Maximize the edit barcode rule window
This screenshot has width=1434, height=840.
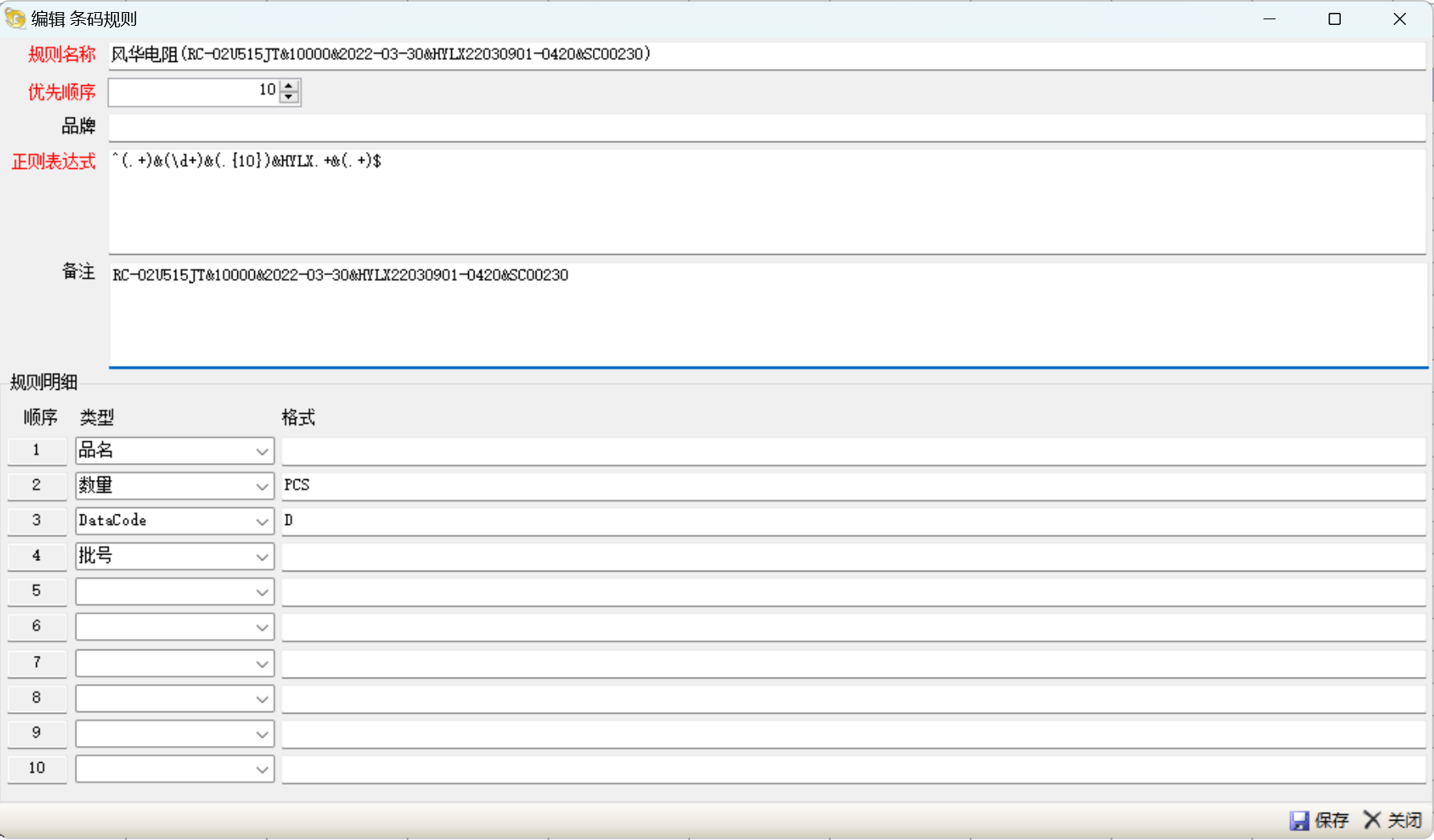pos(1334,19)
